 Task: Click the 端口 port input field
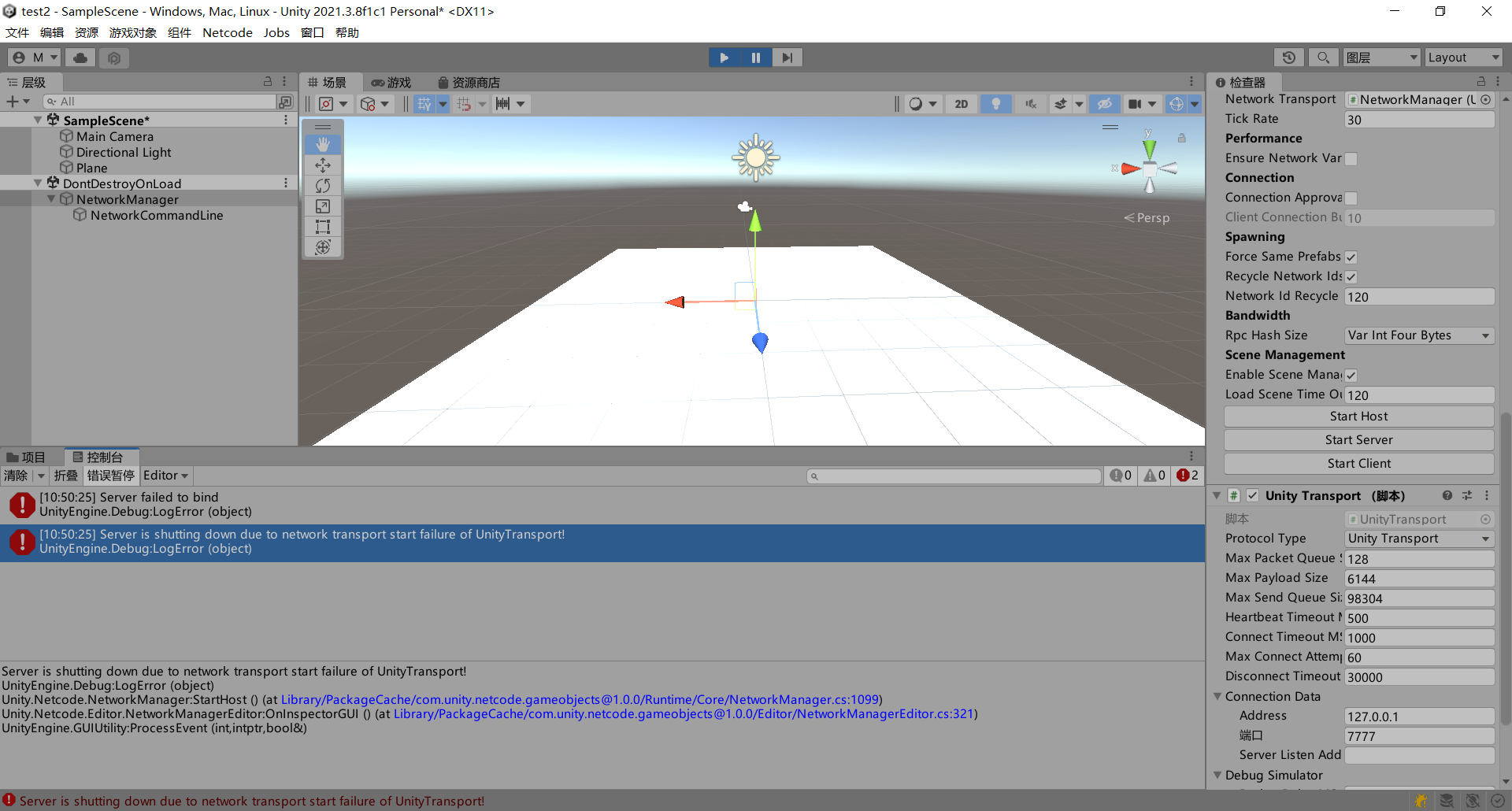pyautogui.click(x=1417, y=735)
